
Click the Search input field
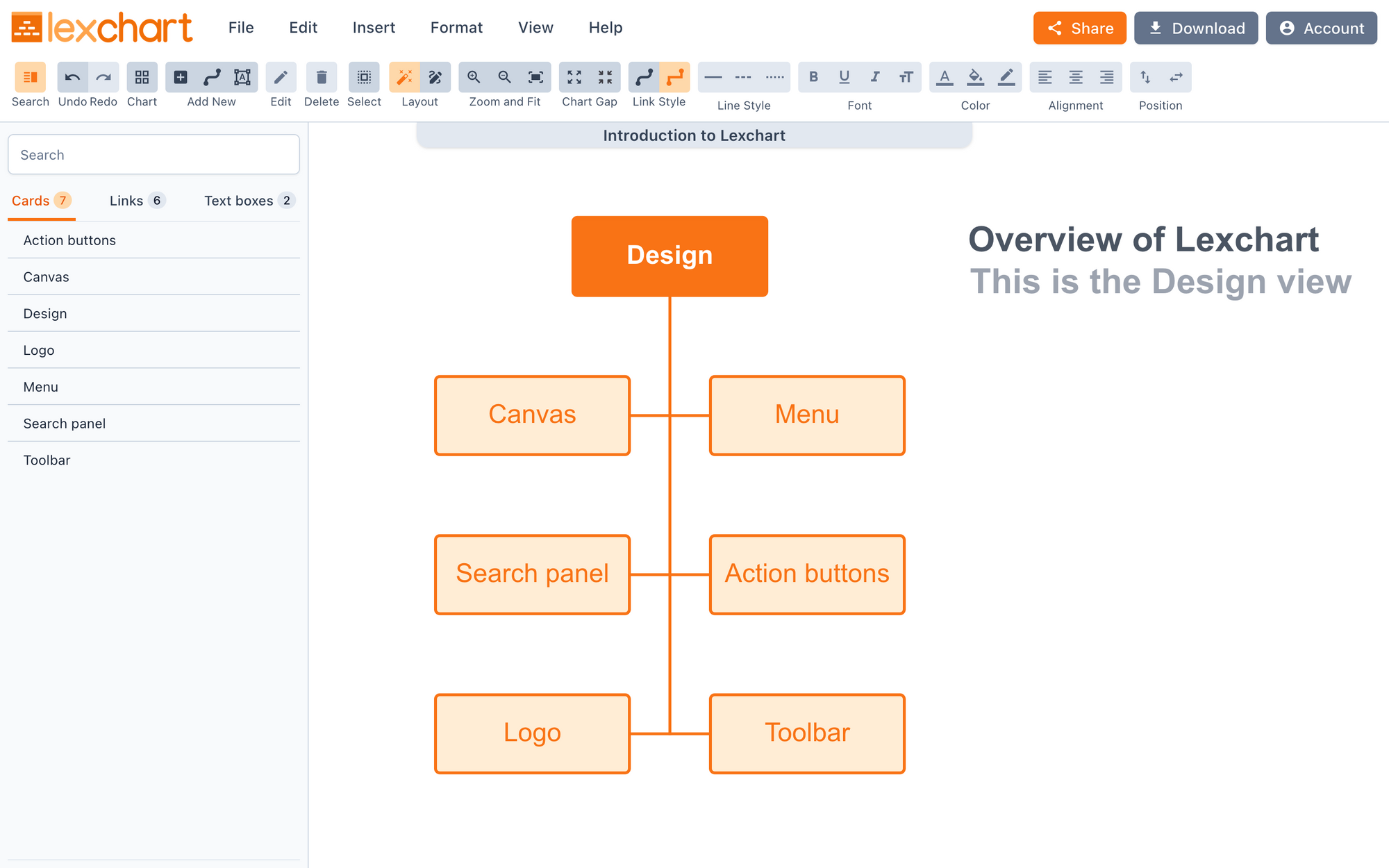pyautogui.click(x=154, y=154)
